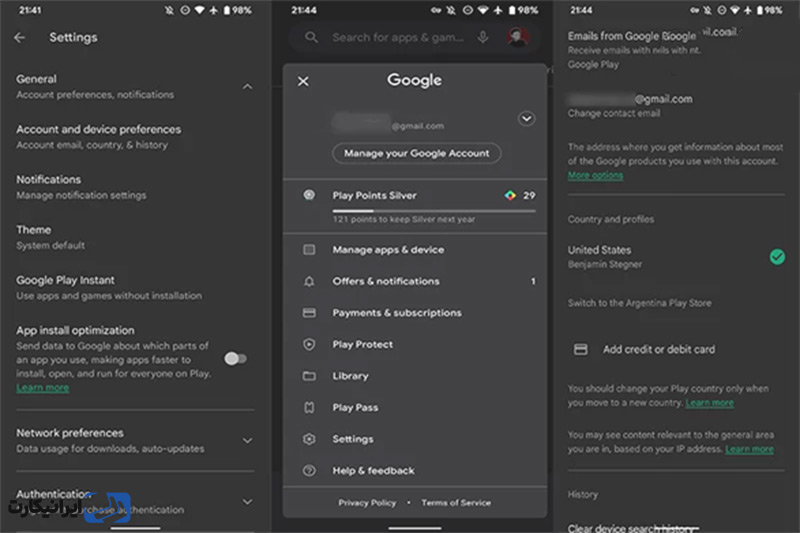
Task: Click the Play Points progress bar
Action: pyautogui.click(x=434, y=211)
